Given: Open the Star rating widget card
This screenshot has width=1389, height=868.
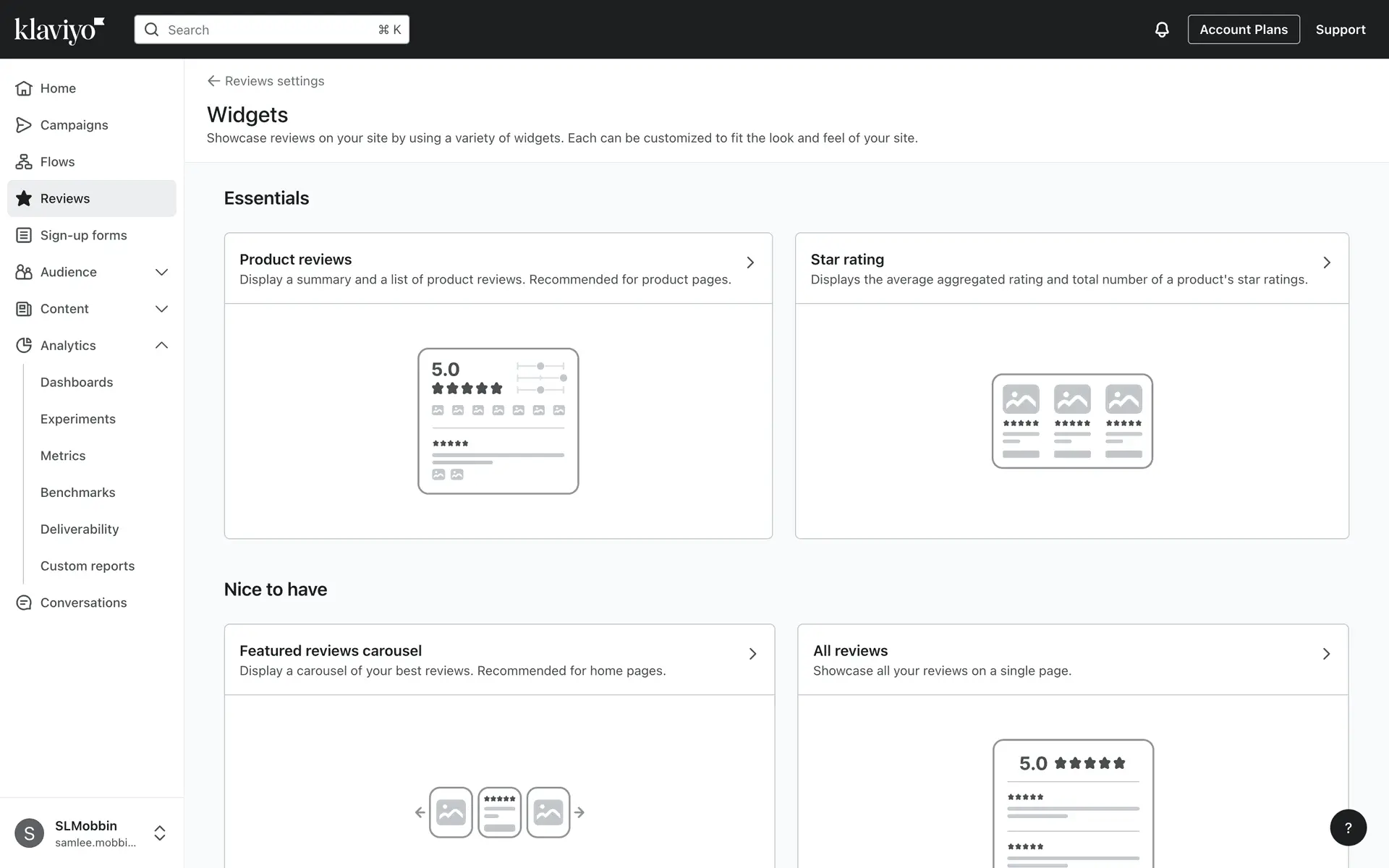Looking at the screenshot, I should 1071,268.
